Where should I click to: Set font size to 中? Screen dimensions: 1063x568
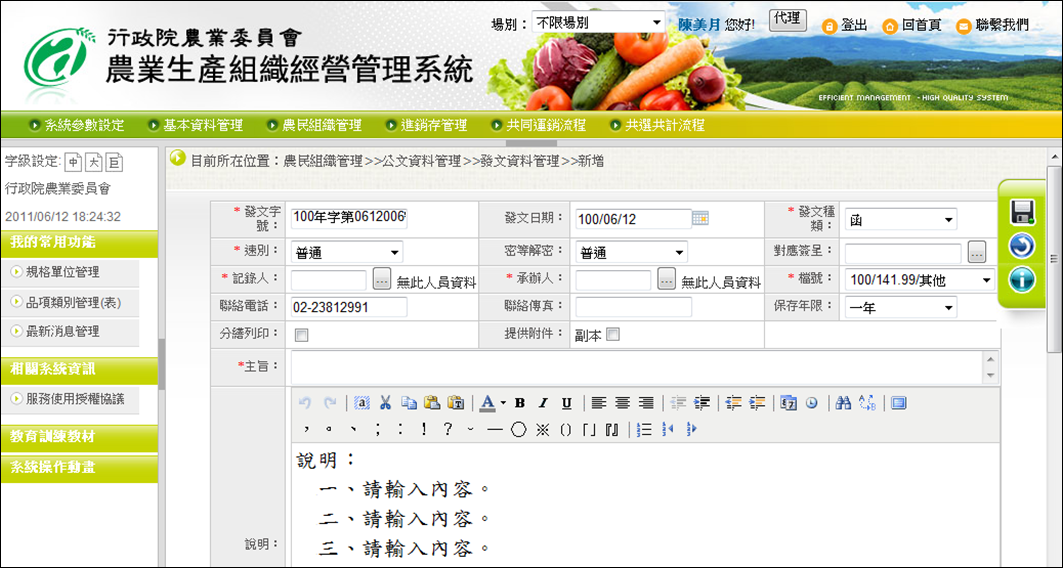pos(73,162)
